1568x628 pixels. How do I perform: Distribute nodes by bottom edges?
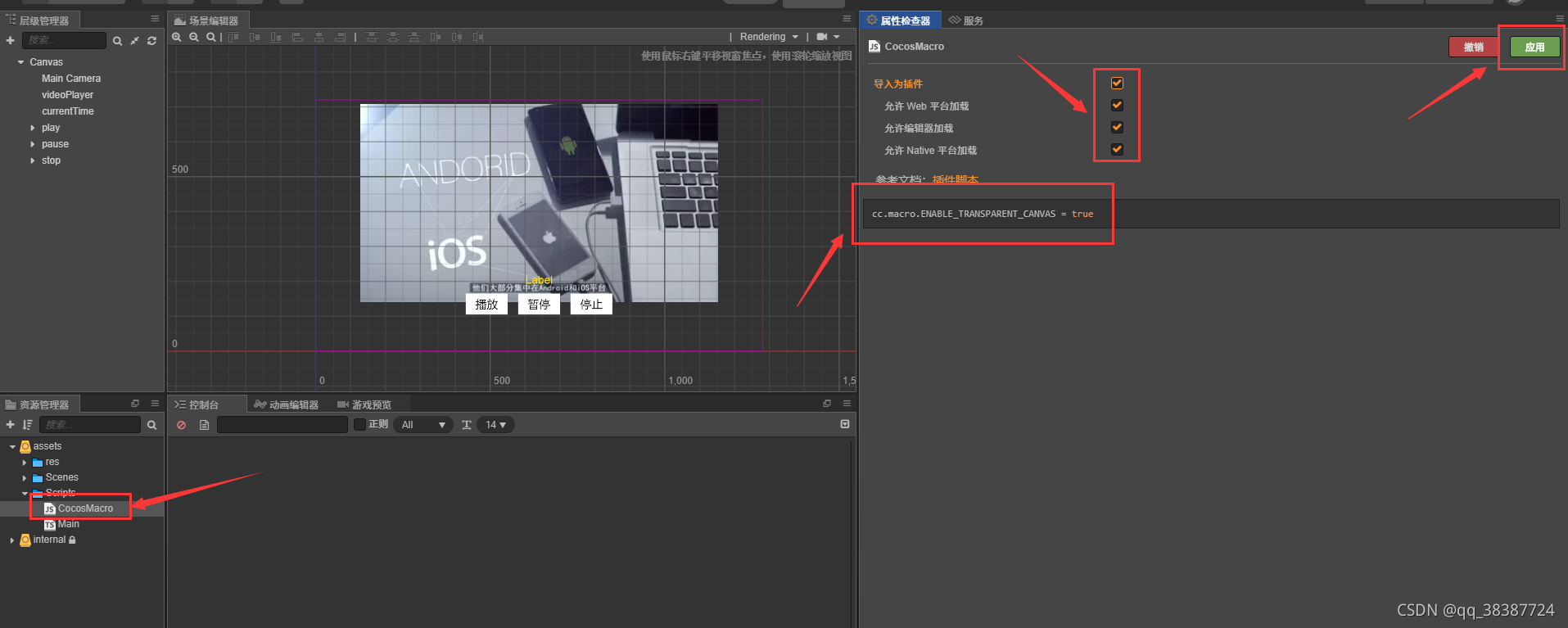pos(414,37)
